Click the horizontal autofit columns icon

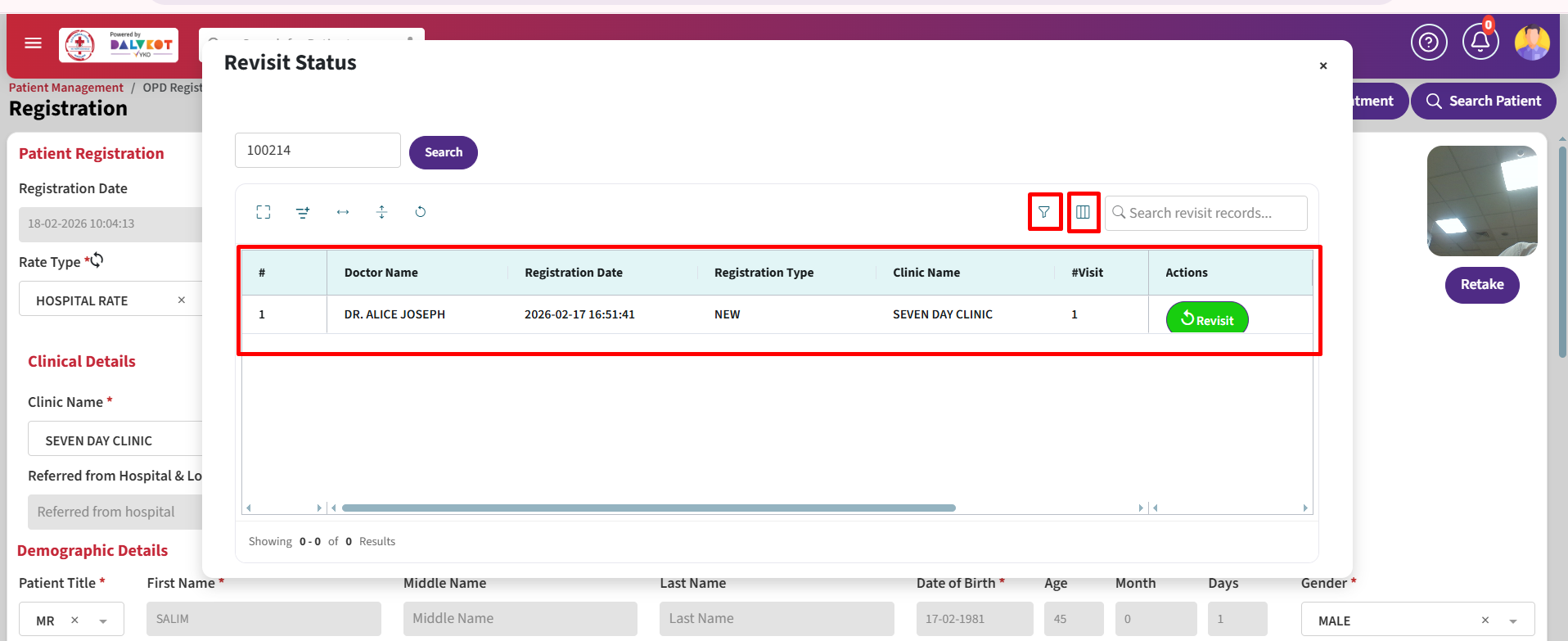click(342, 212)
